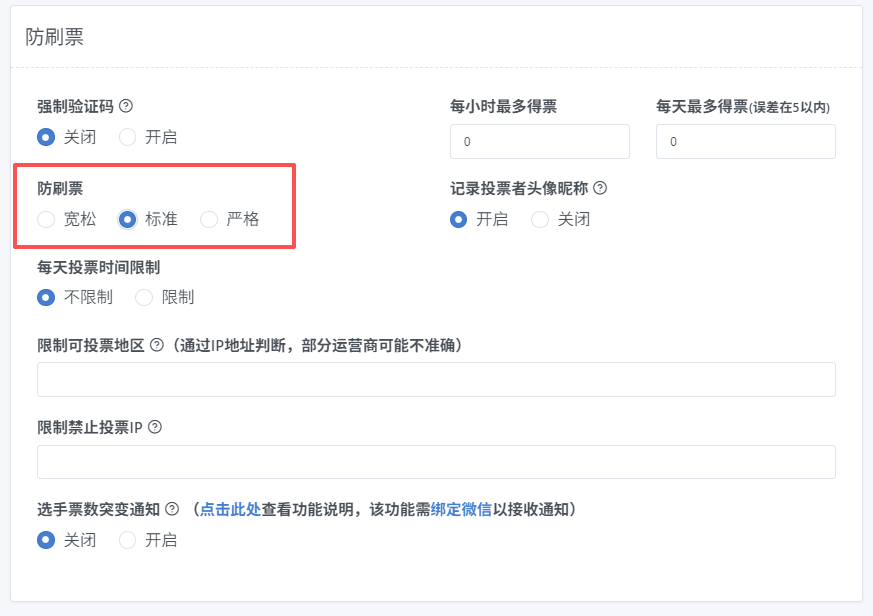Open help icon beside 记录投票者头像昵称
Screen dimensions: 873x616
pyautogui.click(x=600, y=188)
